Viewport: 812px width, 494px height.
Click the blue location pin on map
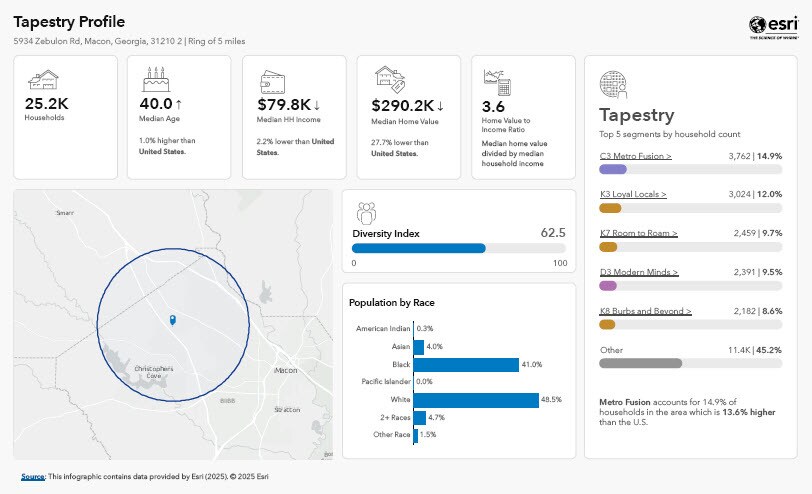173,320
